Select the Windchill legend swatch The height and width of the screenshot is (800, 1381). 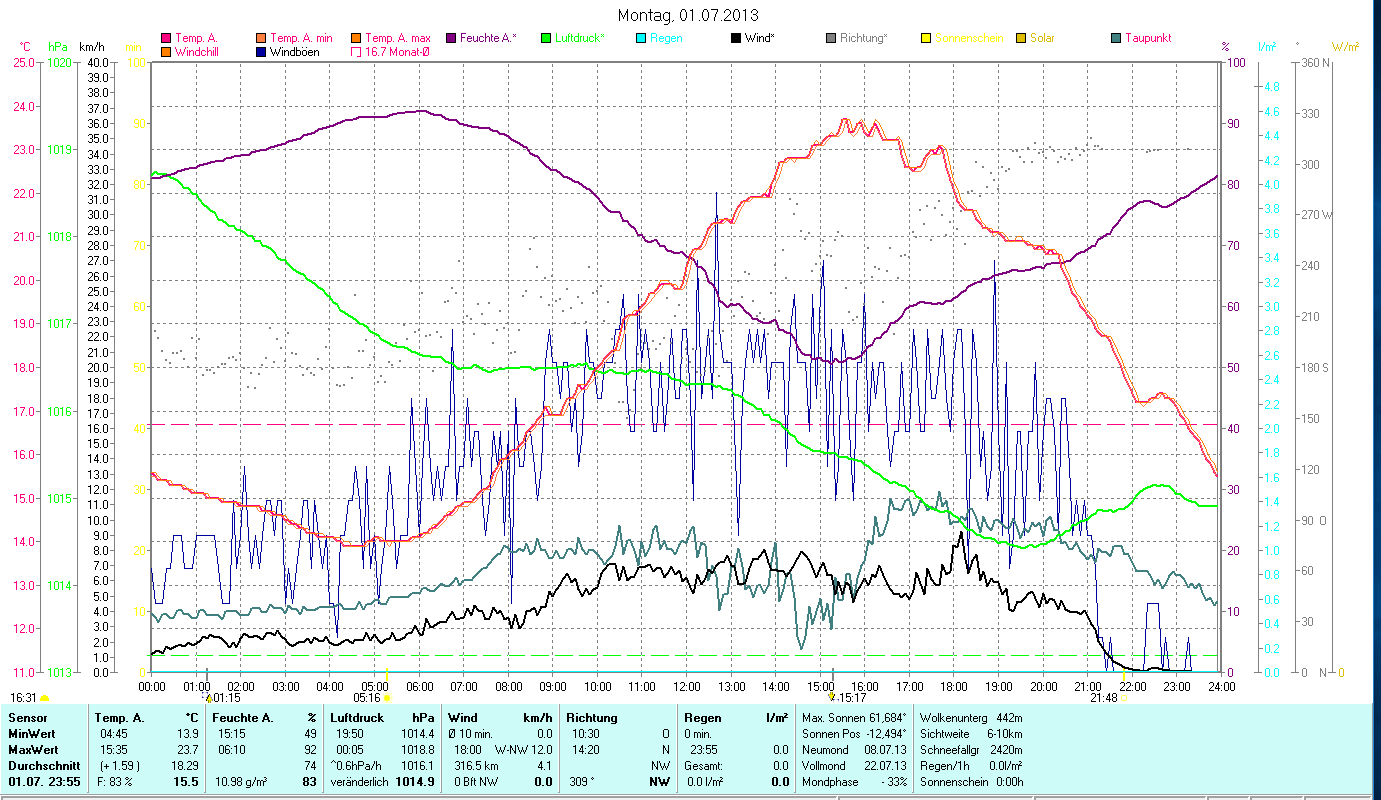(x=165, y=52)
